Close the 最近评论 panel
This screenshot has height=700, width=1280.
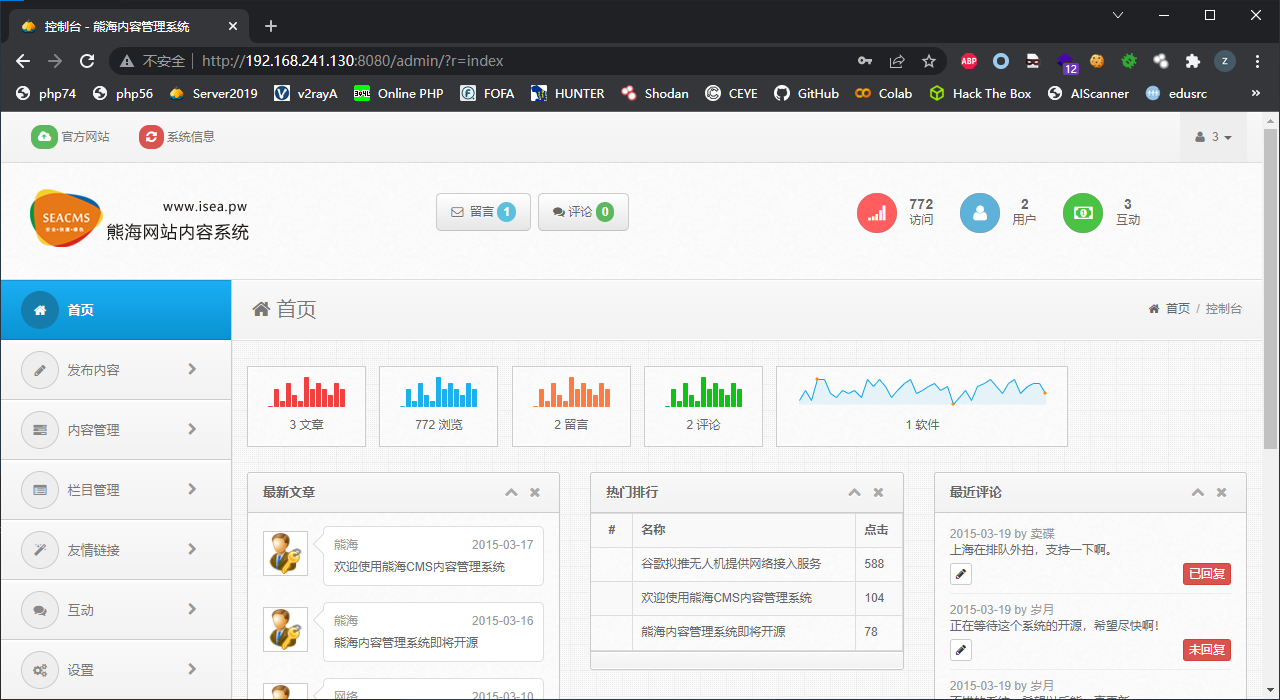pos(1221,492)
